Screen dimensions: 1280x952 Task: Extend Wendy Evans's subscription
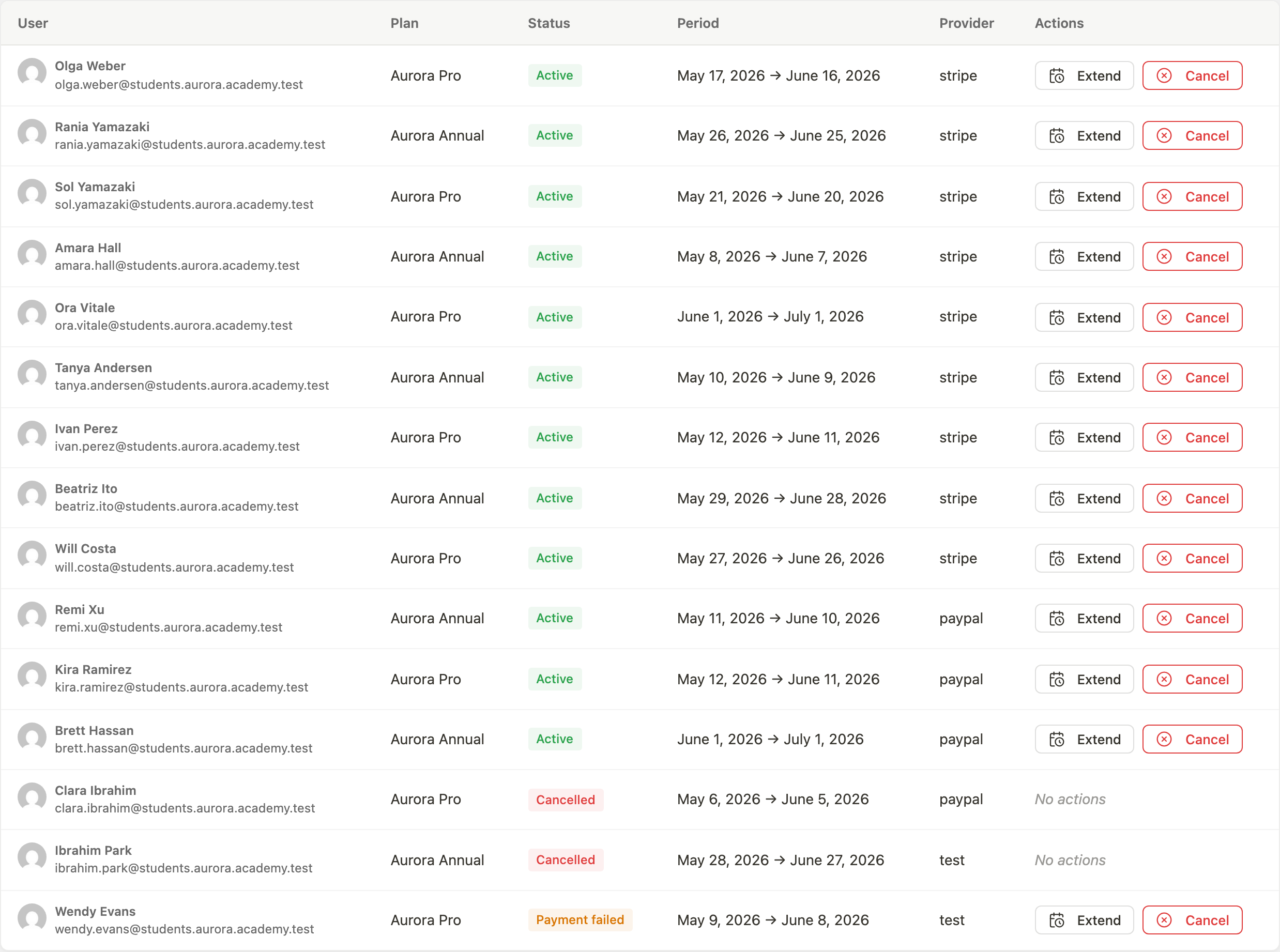1084,920
